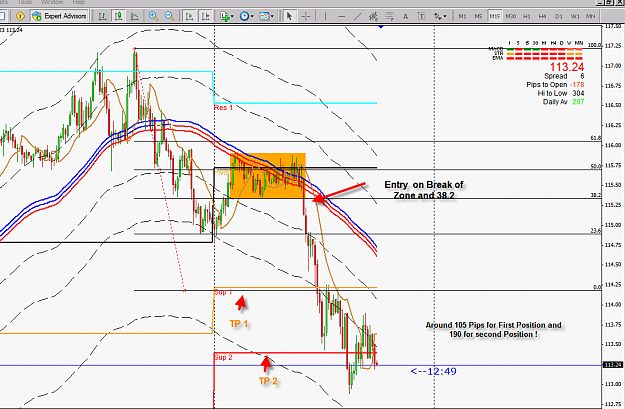Open the arrows objects dropdown
The width and height of the screenshot is (625, 409).
(440, 16)
